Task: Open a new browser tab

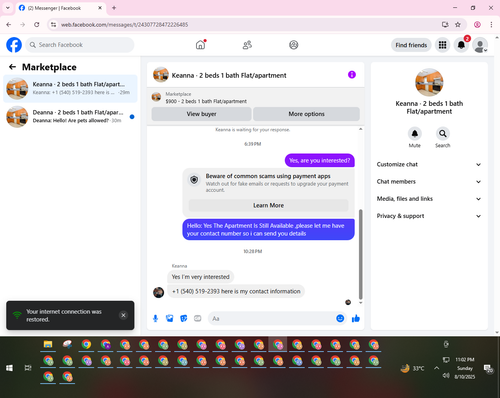Action: 114,8
